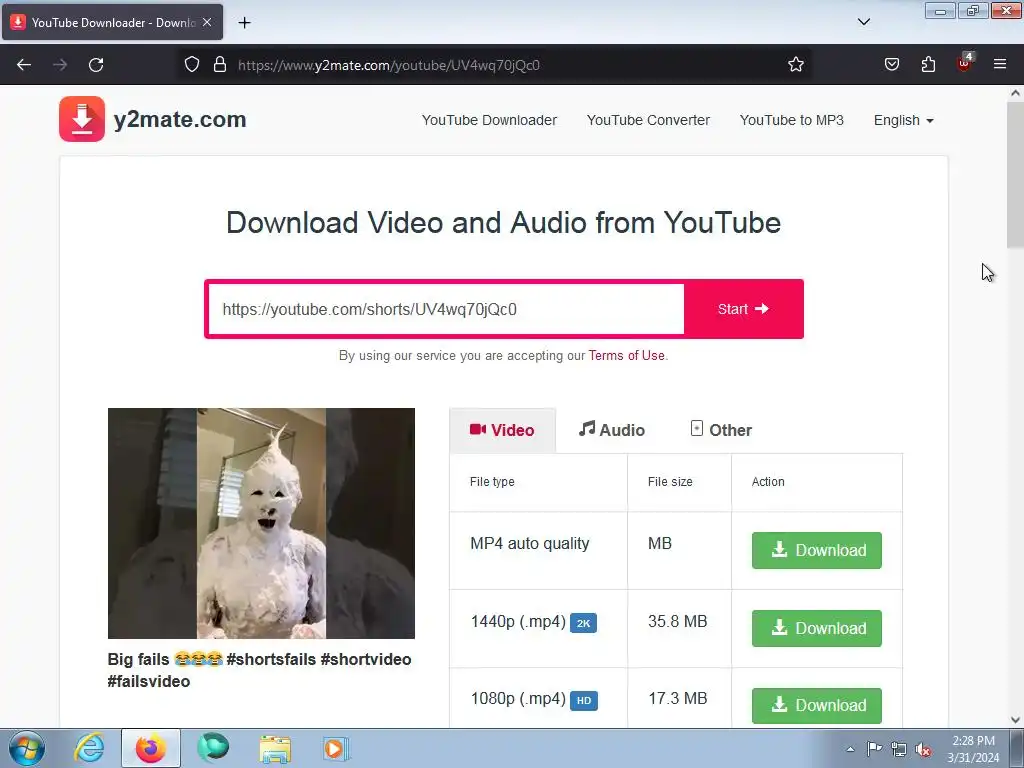Open the YouTube Downloader nav link

489,120
